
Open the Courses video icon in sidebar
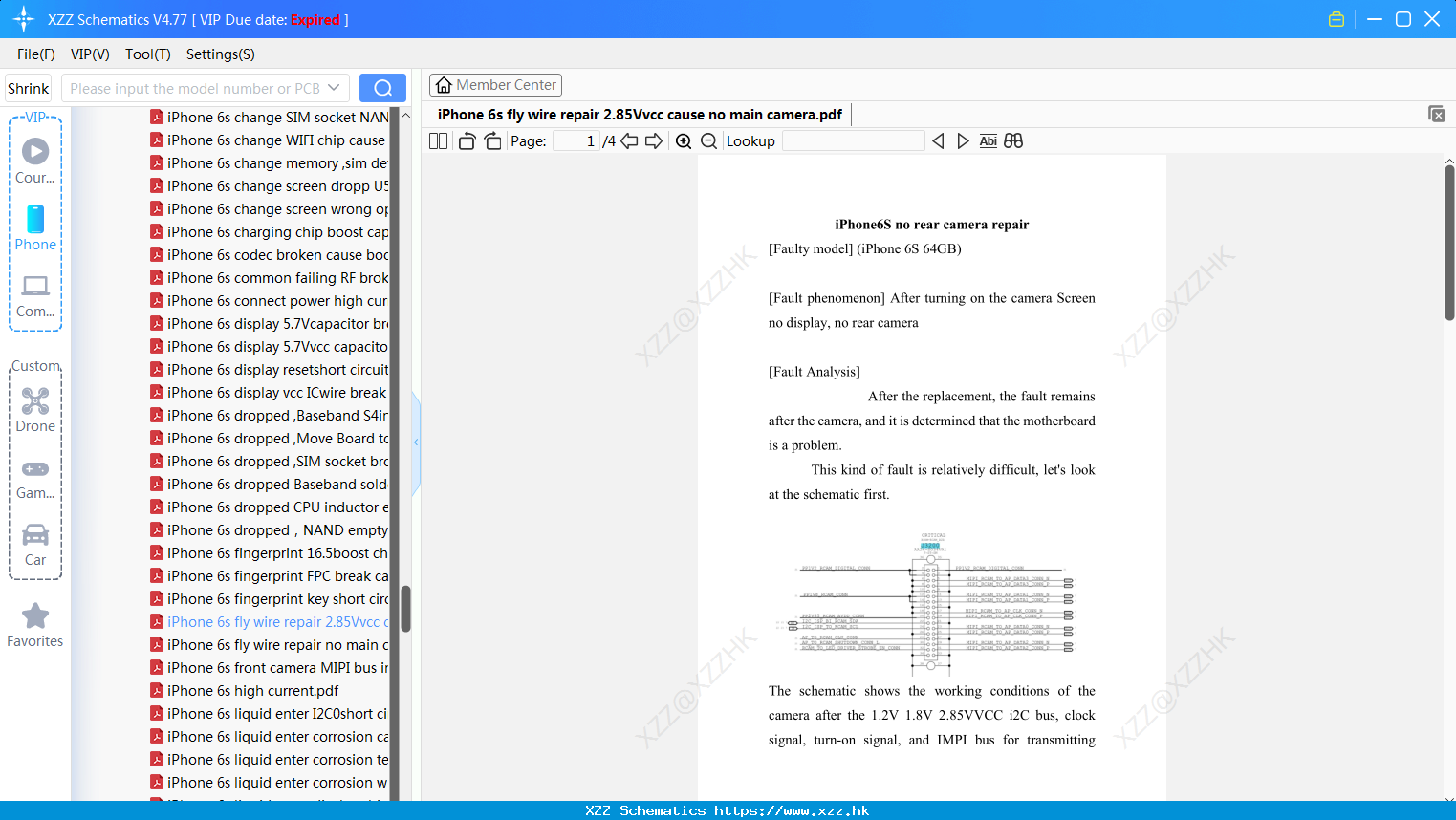pos(35,151)
